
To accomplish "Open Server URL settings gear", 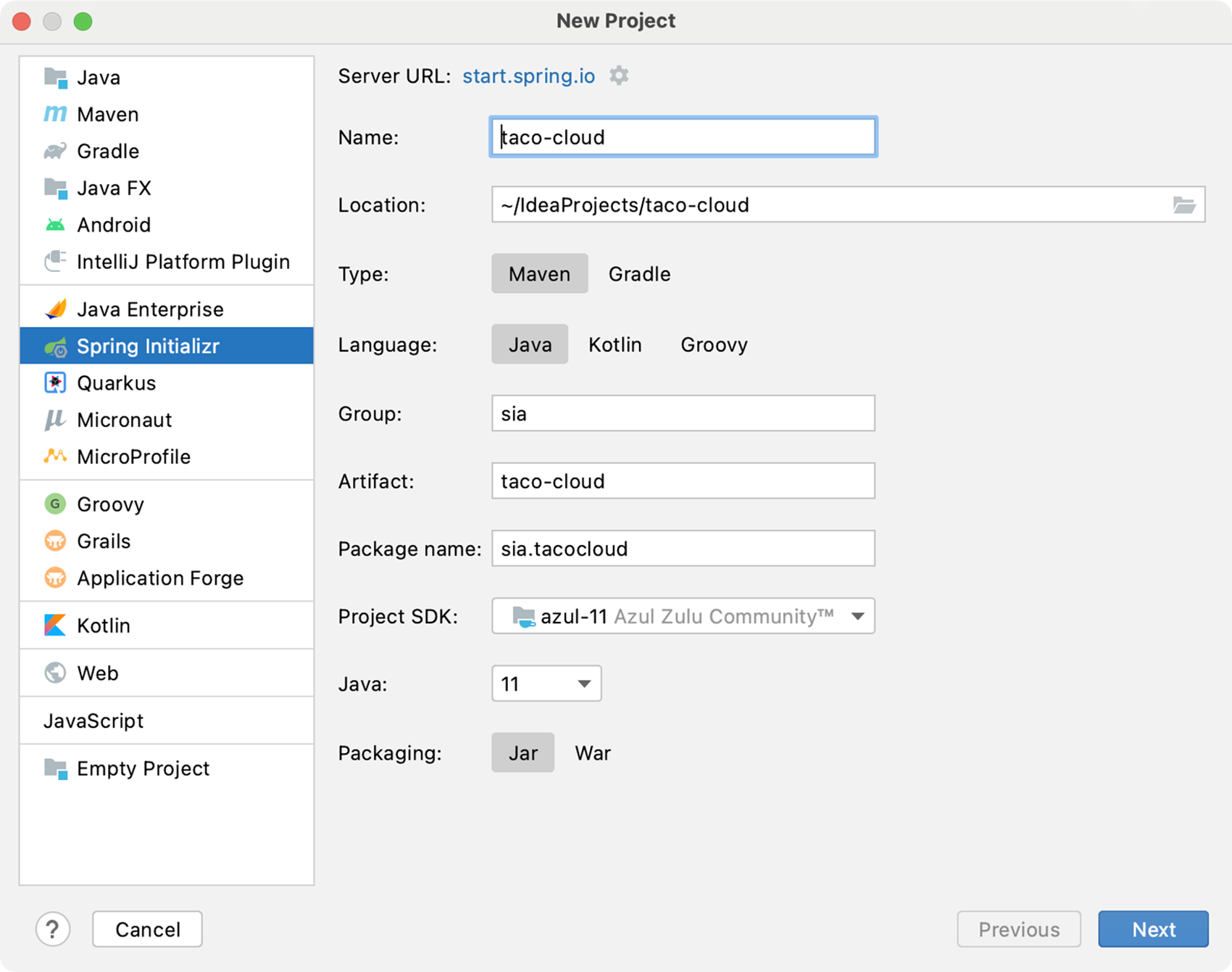I will point(619,75).
